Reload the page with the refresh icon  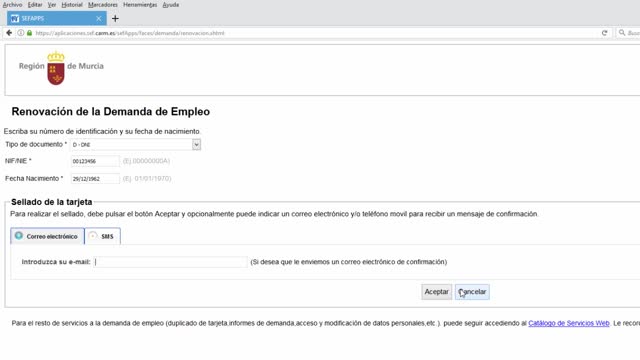(604, 33)
